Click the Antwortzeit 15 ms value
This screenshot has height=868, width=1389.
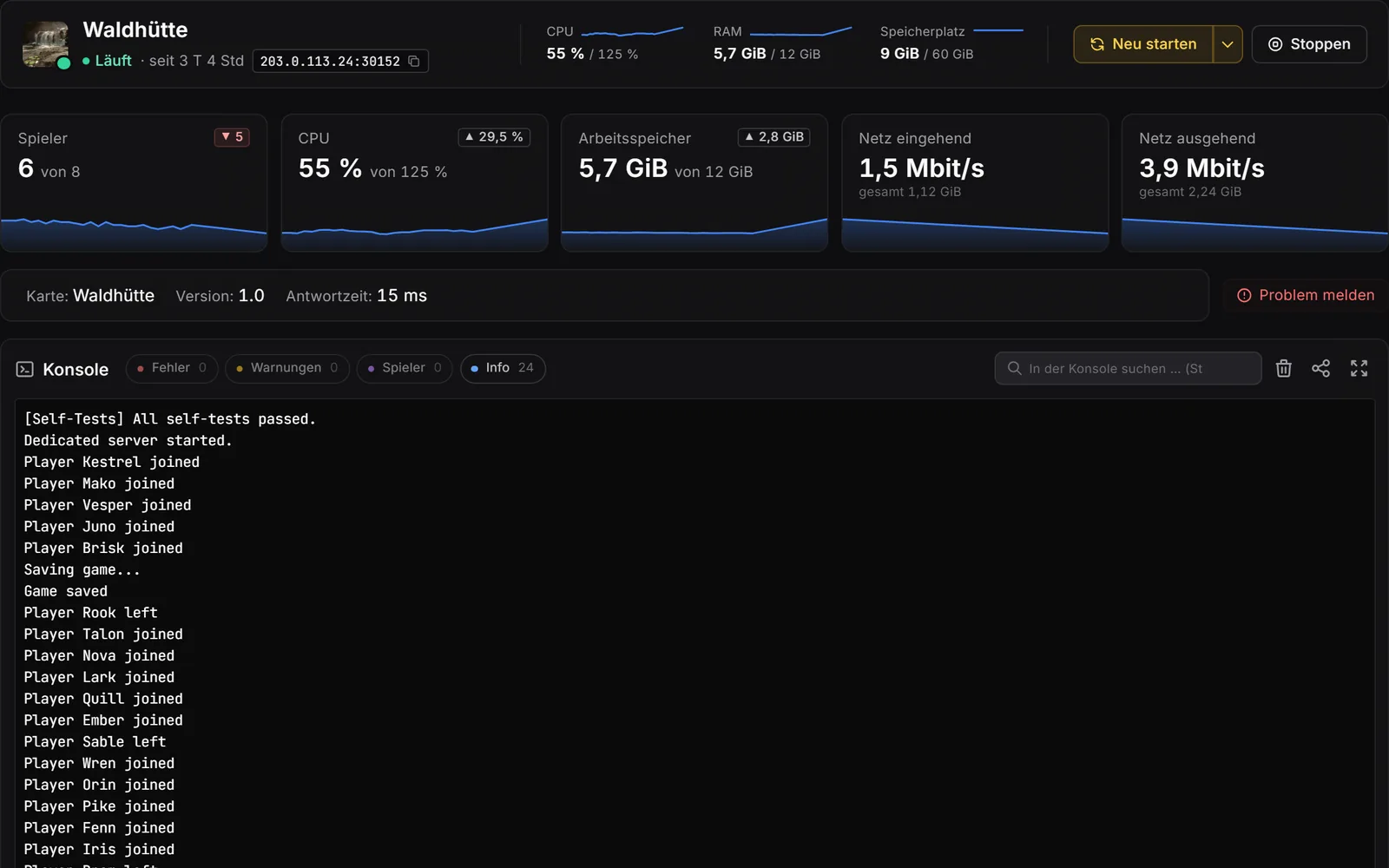tap(402, 295)
